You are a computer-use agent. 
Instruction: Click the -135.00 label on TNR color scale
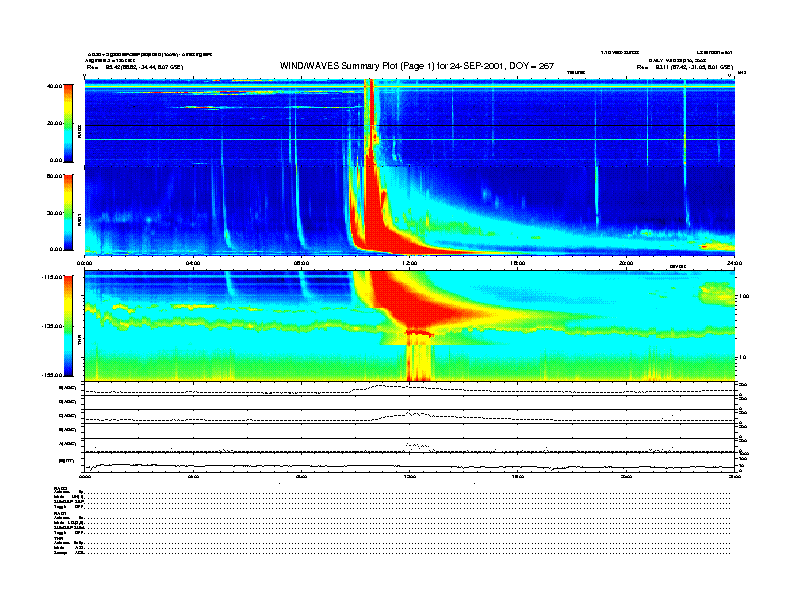[52, 326]
